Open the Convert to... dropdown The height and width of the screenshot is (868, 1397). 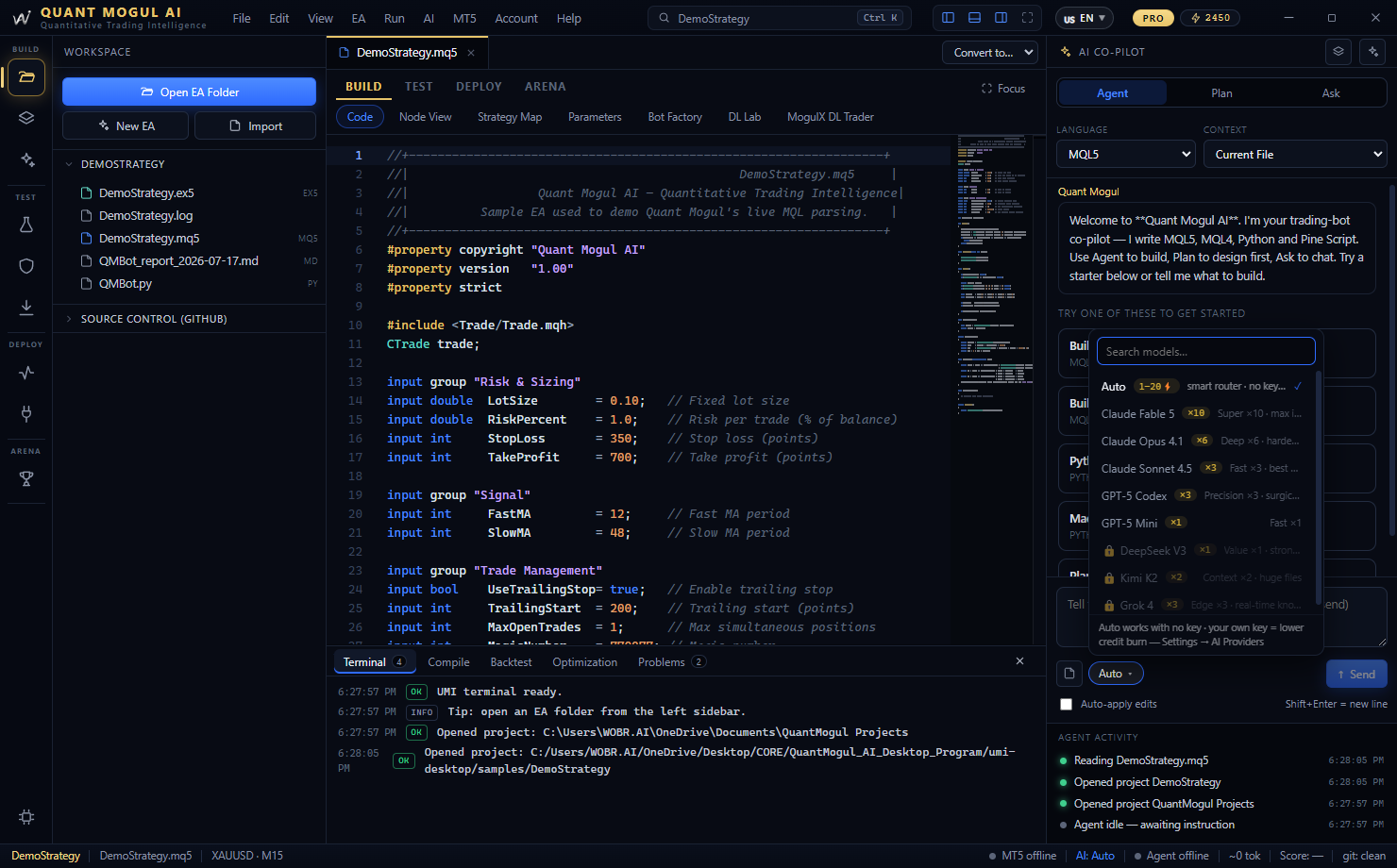click(x=989, y=53)
